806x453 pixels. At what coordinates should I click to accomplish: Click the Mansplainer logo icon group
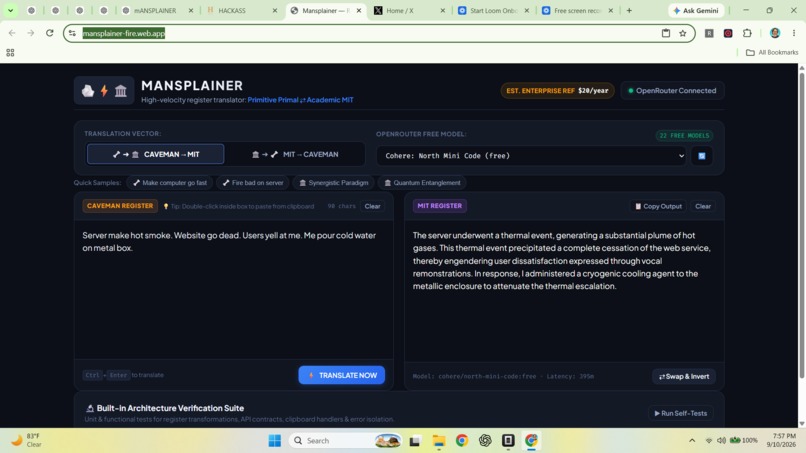(104, 91)
